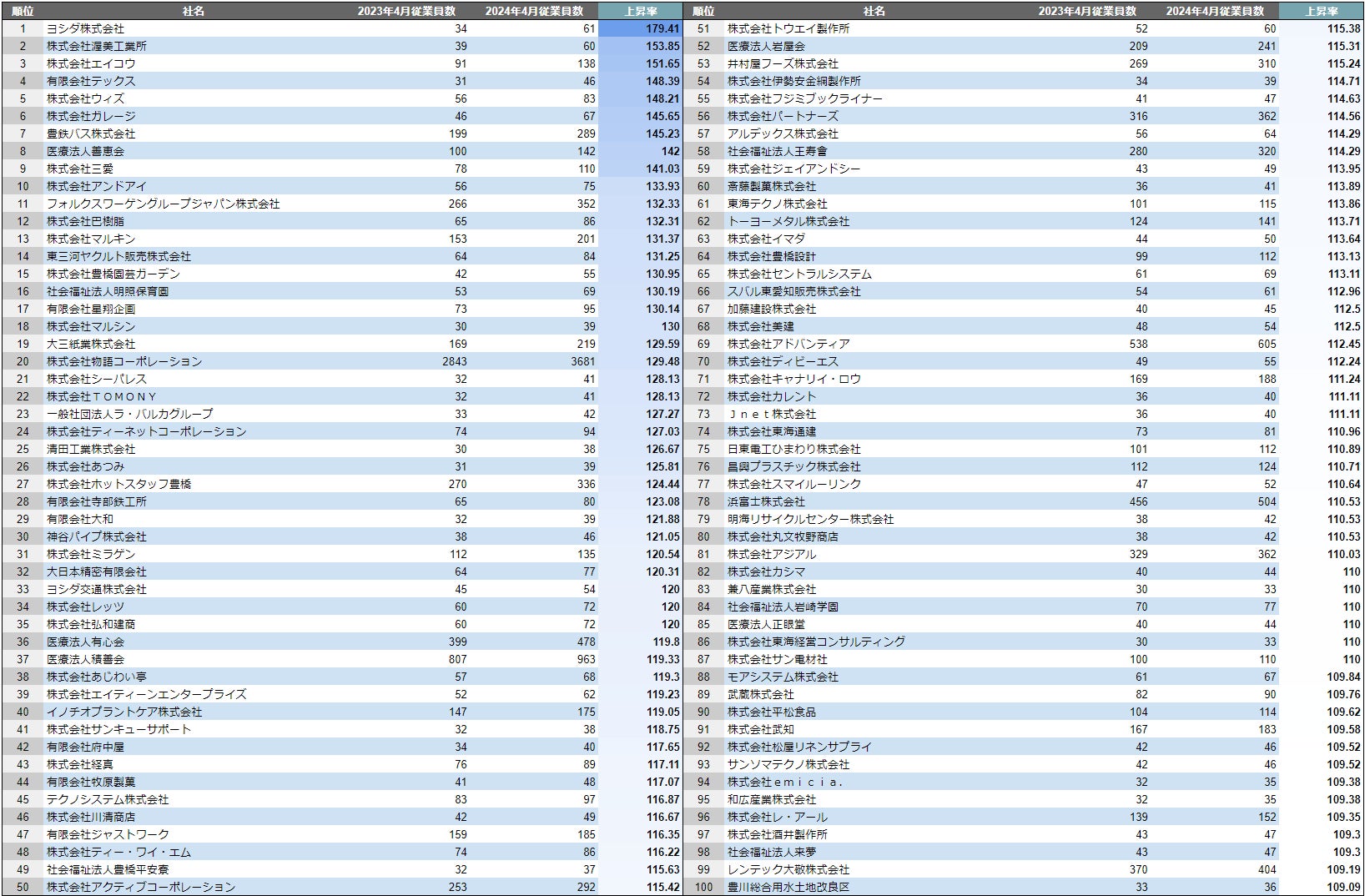Screen dimensions: 1365x896
Task: Select the 神谷パイプ株式会社 cell
Action: click(97, 536)
